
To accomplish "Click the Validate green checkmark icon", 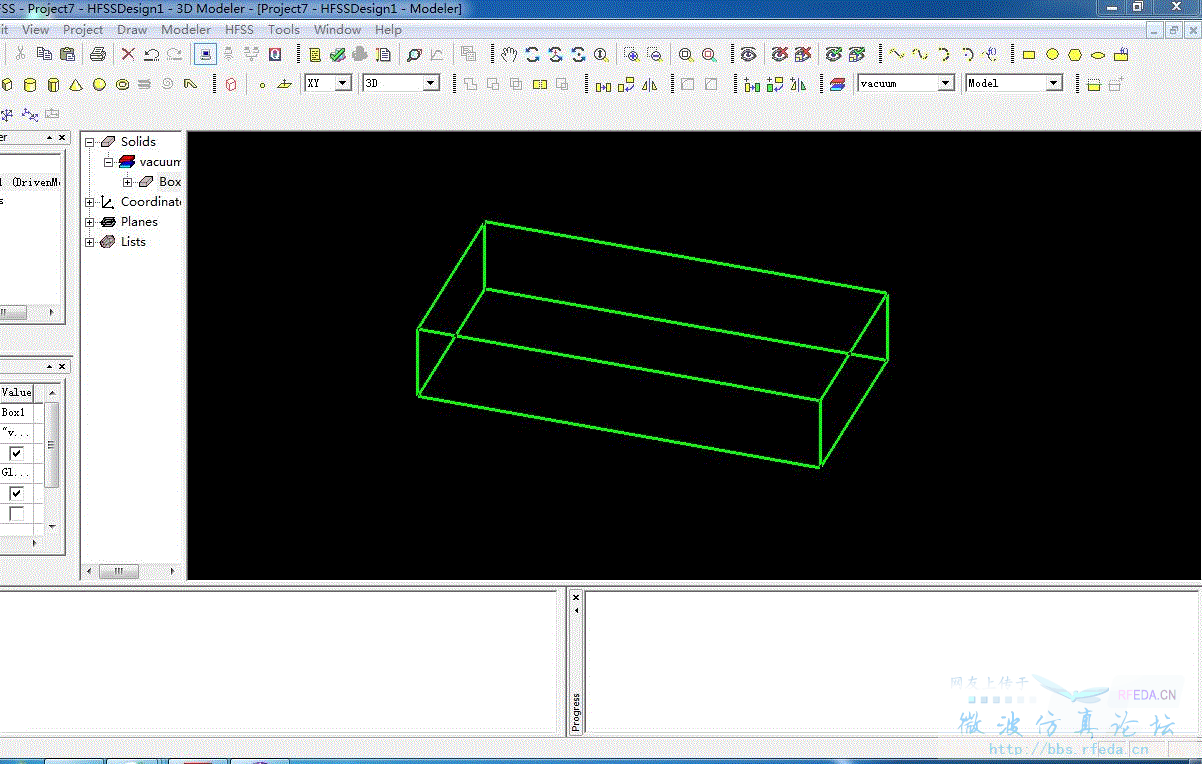I will click(x=337, y=54).
